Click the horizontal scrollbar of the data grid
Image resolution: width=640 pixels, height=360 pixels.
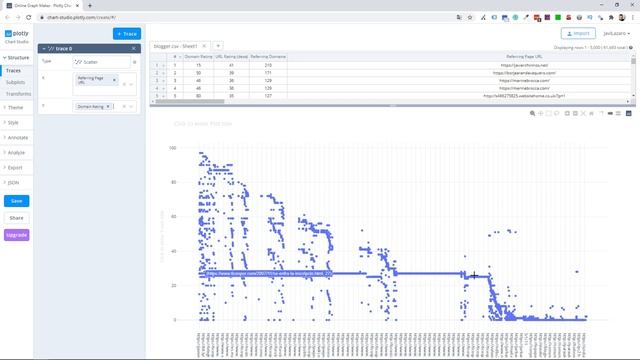tap(191, 101)
